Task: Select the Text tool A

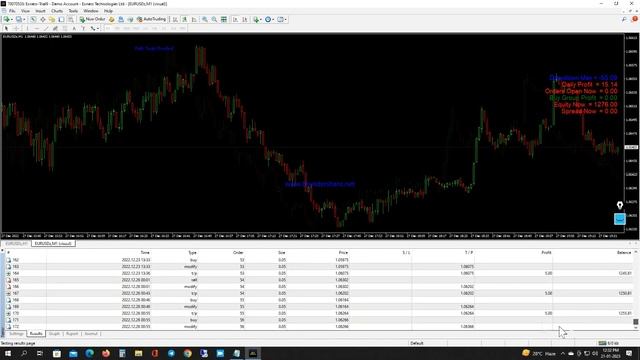Action: click(x=74, y=28)
